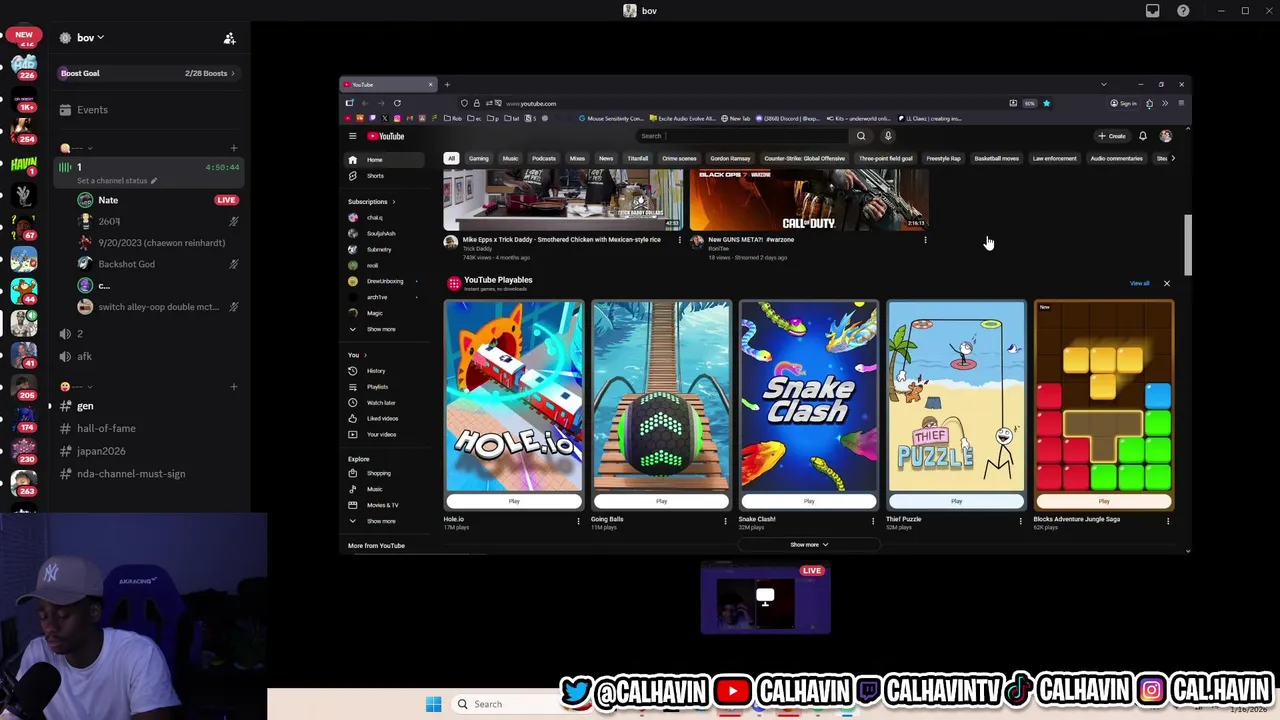Click View all for YouTube Playables
The height and width of the screenshot is (720, 1280).
point(1139,283)
